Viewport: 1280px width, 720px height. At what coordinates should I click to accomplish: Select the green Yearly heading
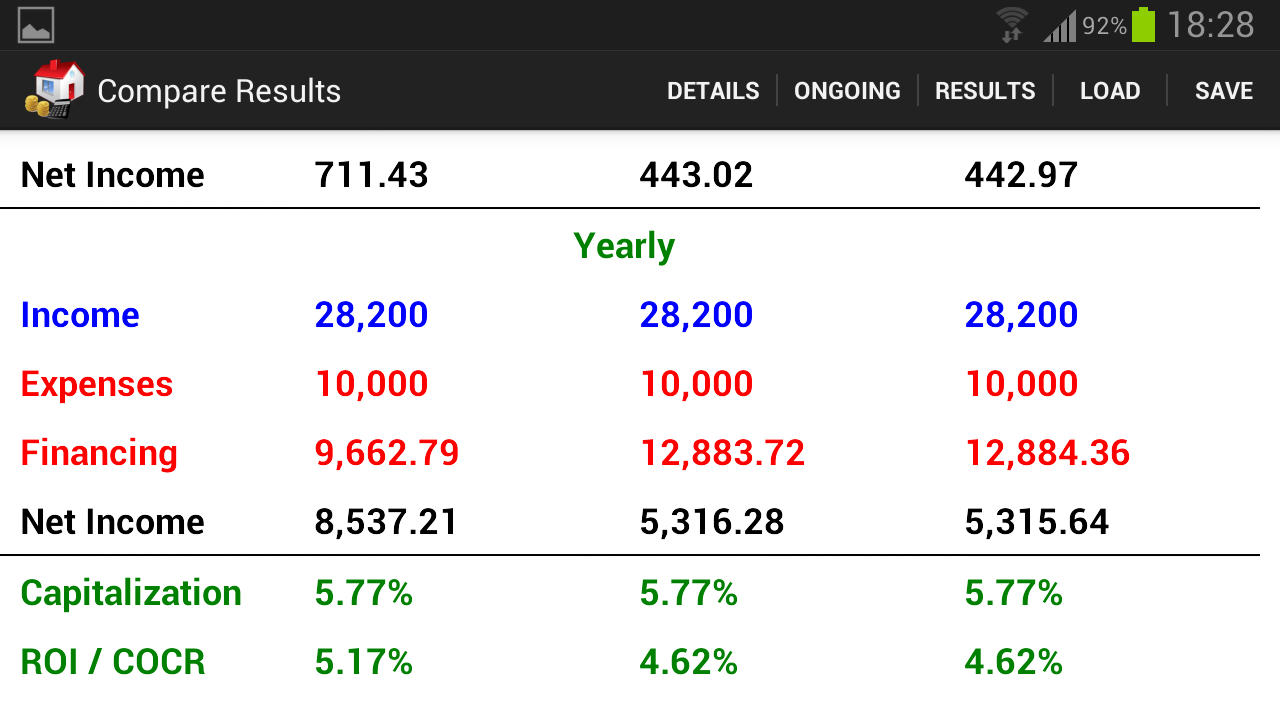click(624, 246)
